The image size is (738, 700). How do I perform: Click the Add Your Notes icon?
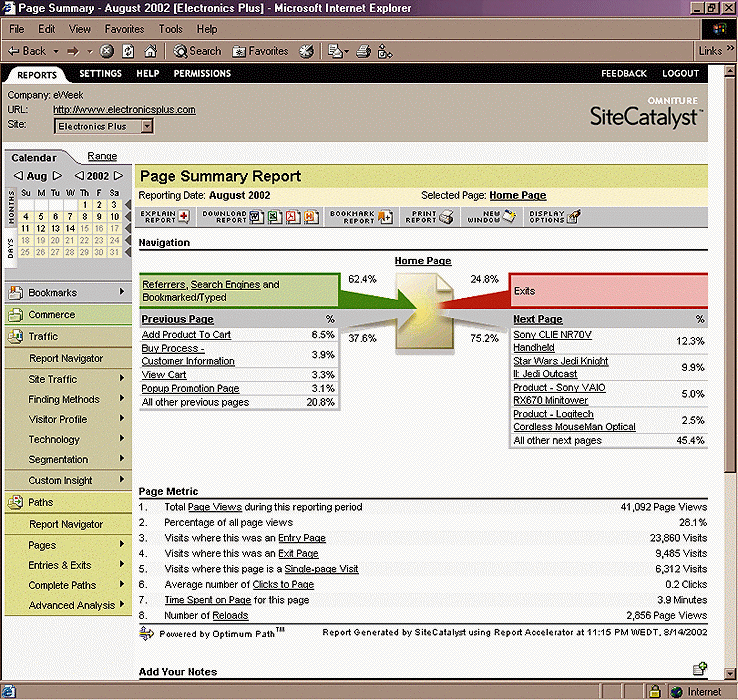point(700,668)
